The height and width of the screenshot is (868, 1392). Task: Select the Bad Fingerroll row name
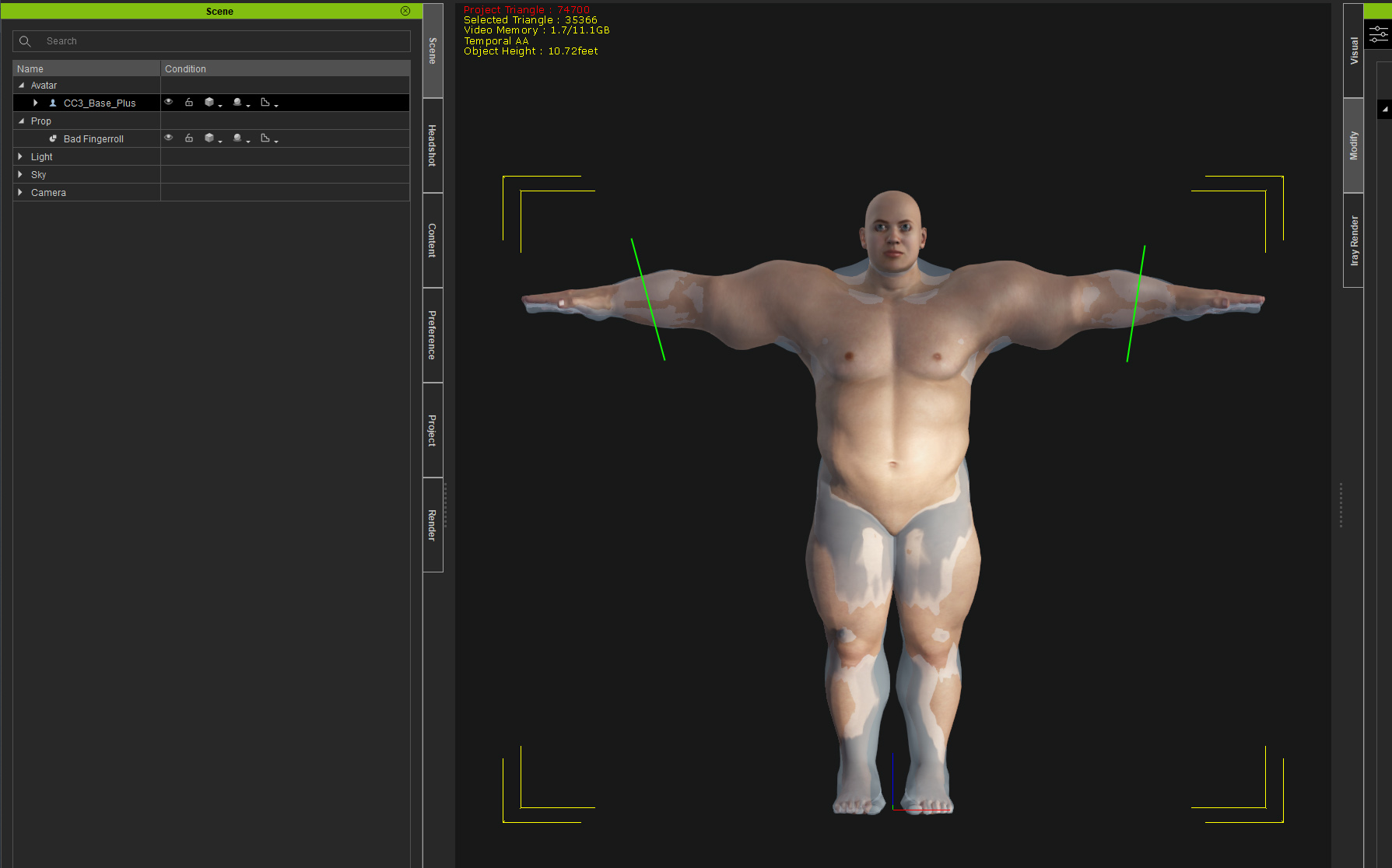pyautogui.click(x=93, y=139)
